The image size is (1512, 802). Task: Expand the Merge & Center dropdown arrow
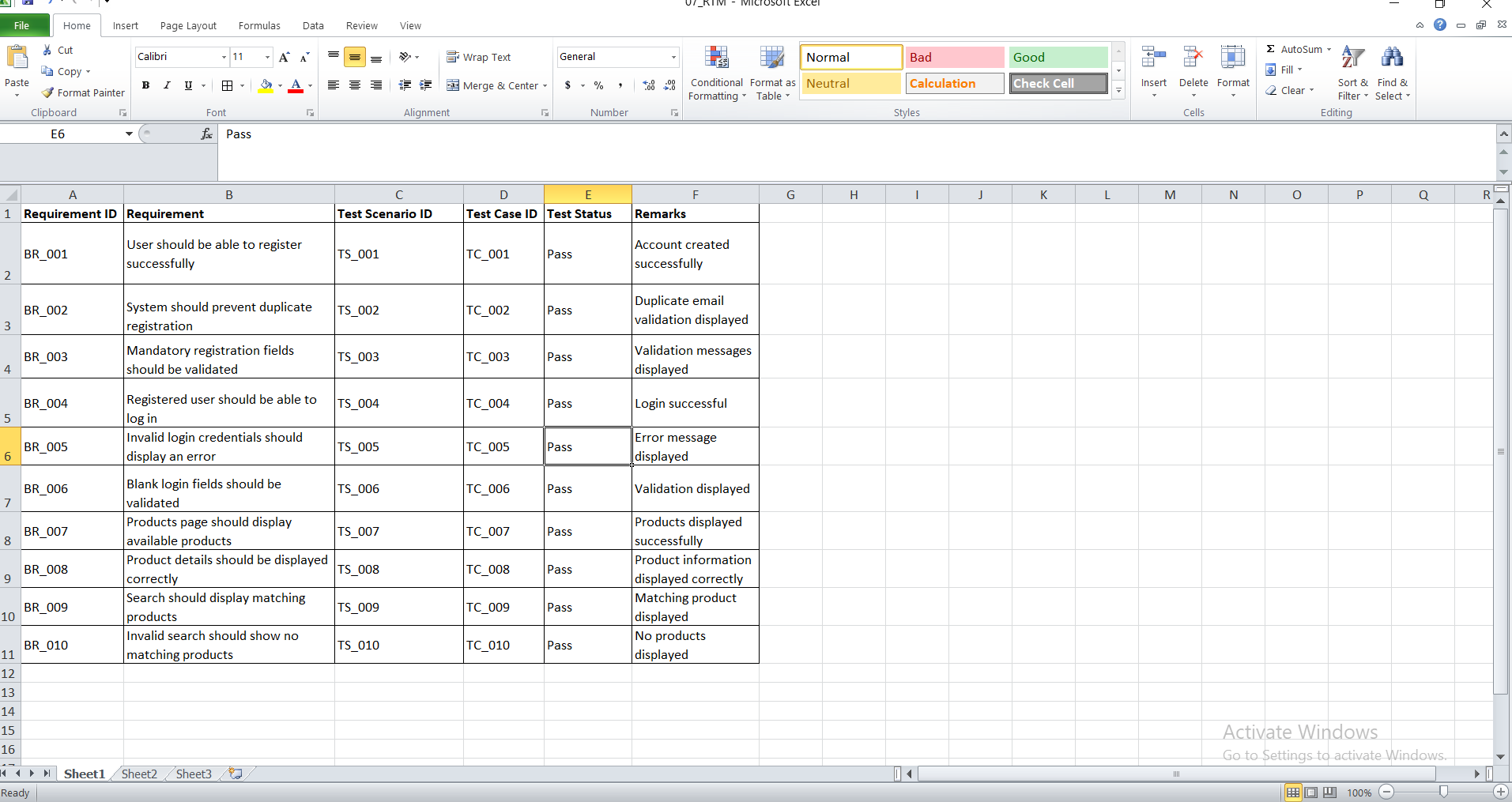pyautogui.click(x=545, y=85)
